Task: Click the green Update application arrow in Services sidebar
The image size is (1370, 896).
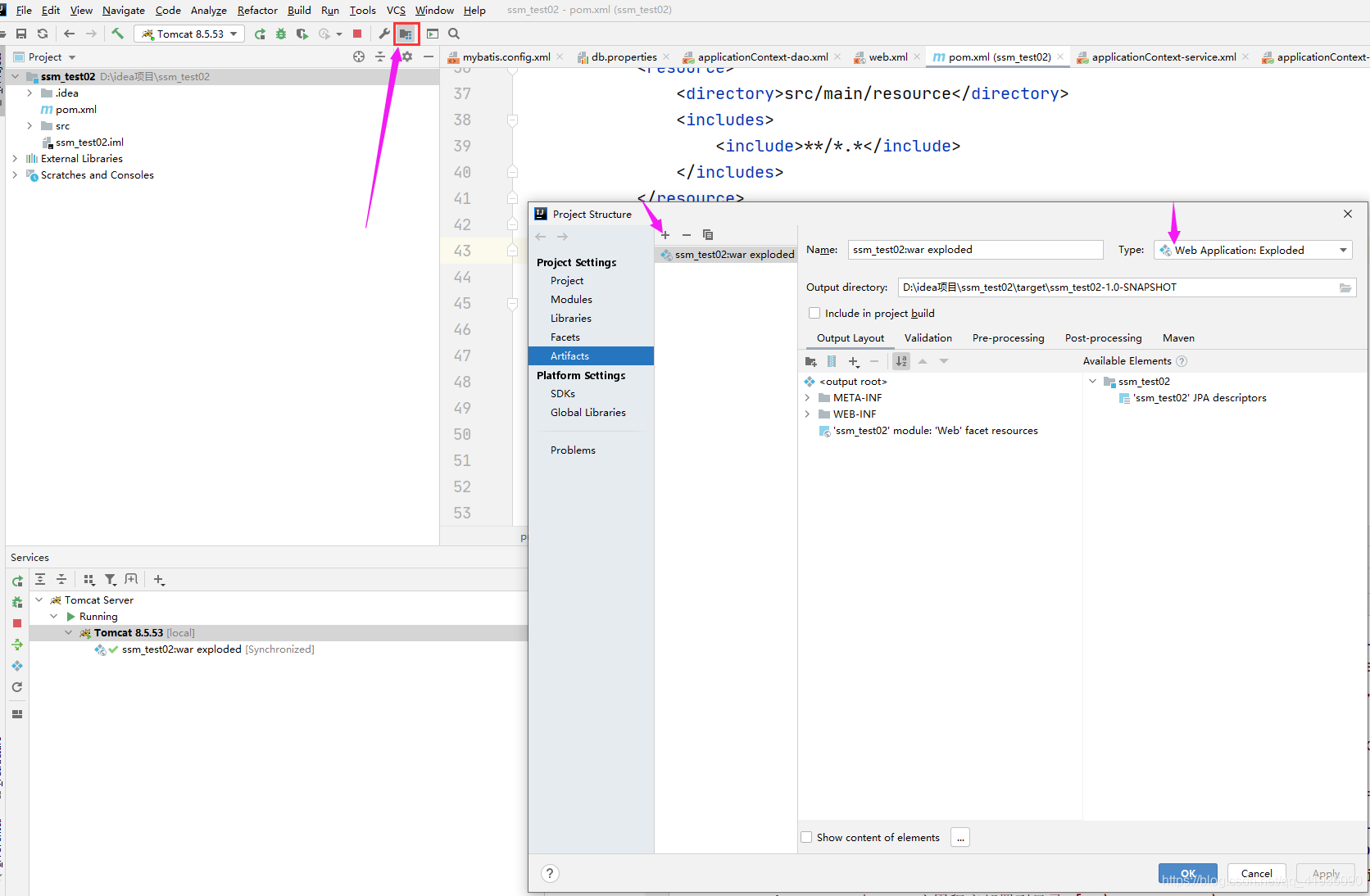Action: click(17, 645)
